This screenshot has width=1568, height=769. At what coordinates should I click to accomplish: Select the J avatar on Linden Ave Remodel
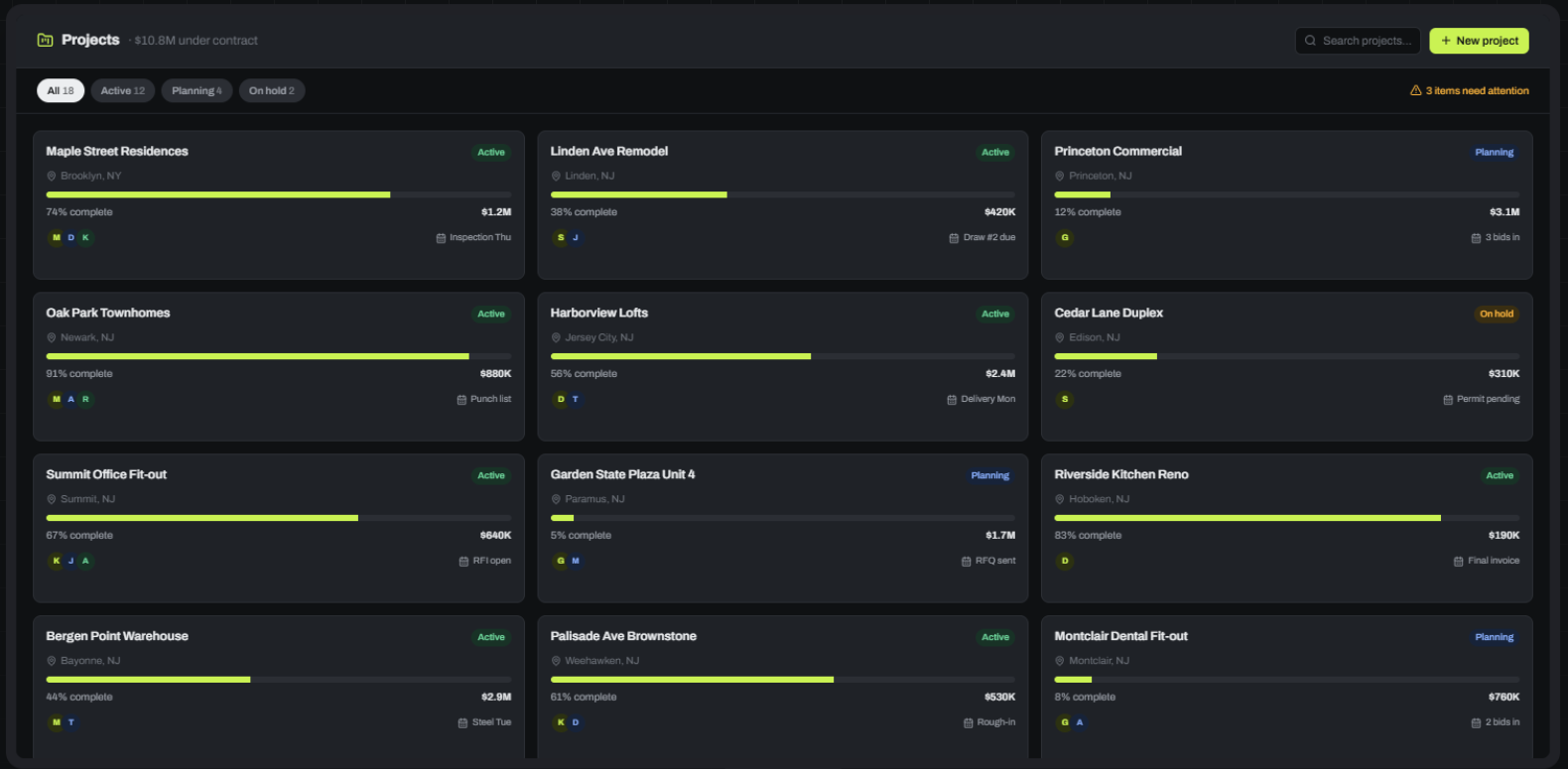[576, 238]
